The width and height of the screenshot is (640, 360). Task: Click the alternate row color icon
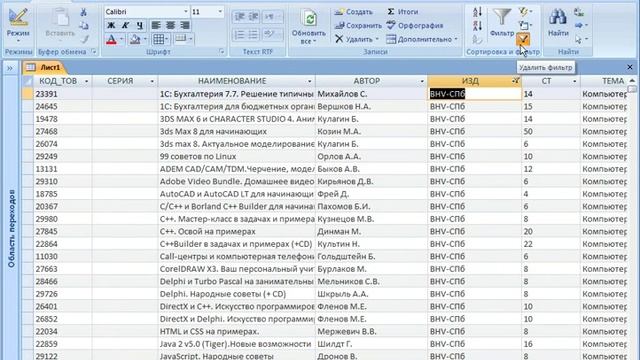point(180,39)
